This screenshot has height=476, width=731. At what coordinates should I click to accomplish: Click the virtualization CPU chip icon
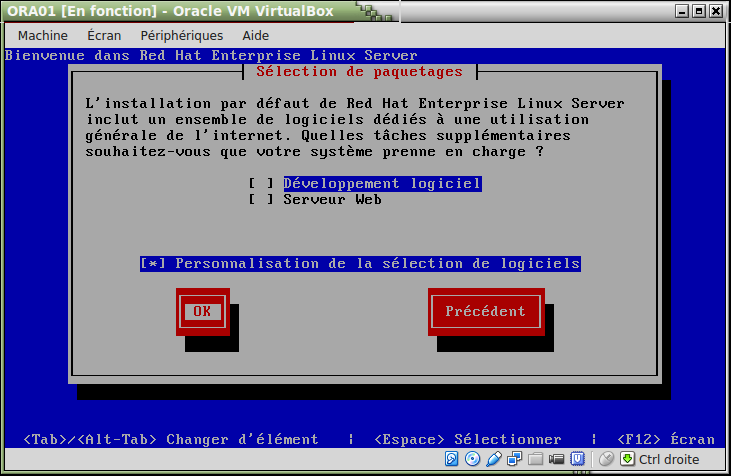coord(577,459)
